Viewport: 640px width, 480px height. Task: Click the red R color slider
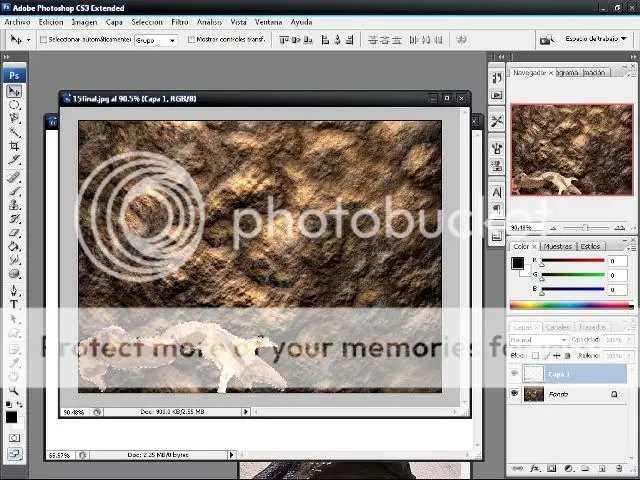573,260
